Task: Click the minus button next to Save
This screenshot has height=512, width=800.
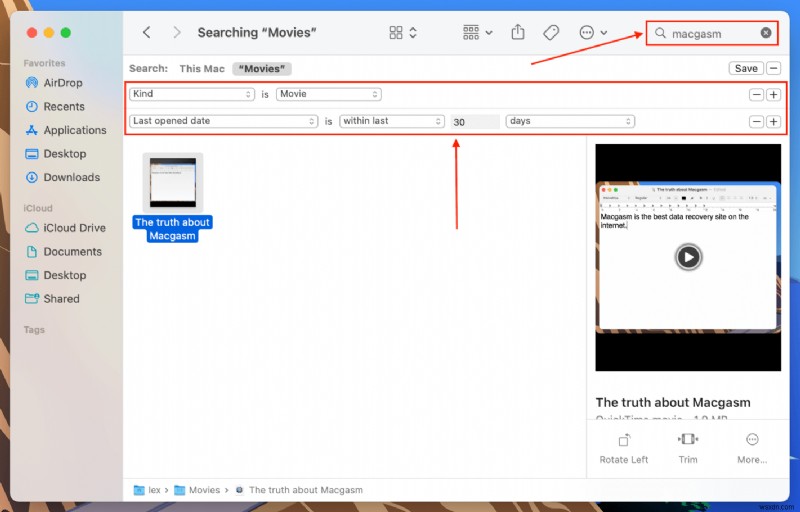Action: [773, 68]
